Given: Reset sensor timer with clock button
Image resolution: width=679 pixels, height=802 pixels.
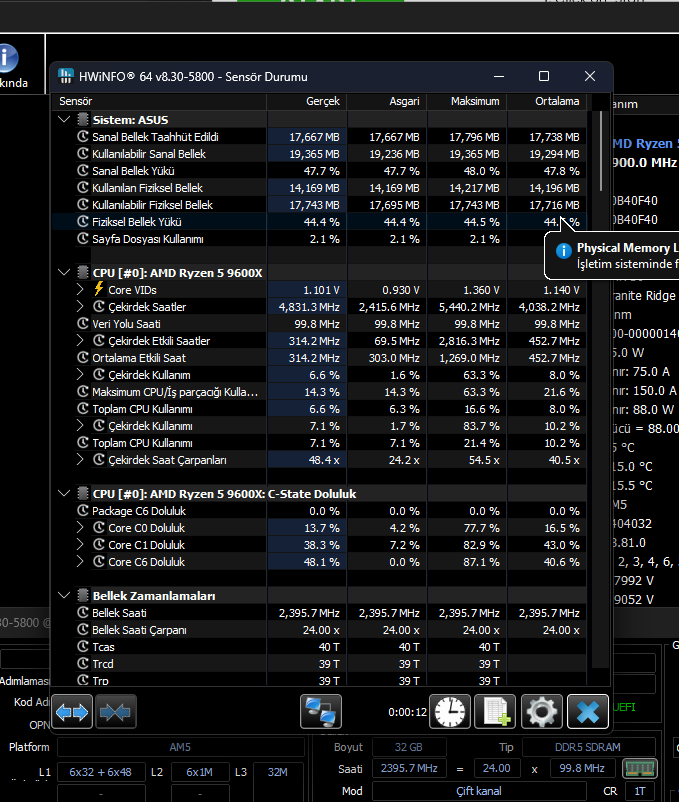Looking at the screenshot, I should click(450, 711).
